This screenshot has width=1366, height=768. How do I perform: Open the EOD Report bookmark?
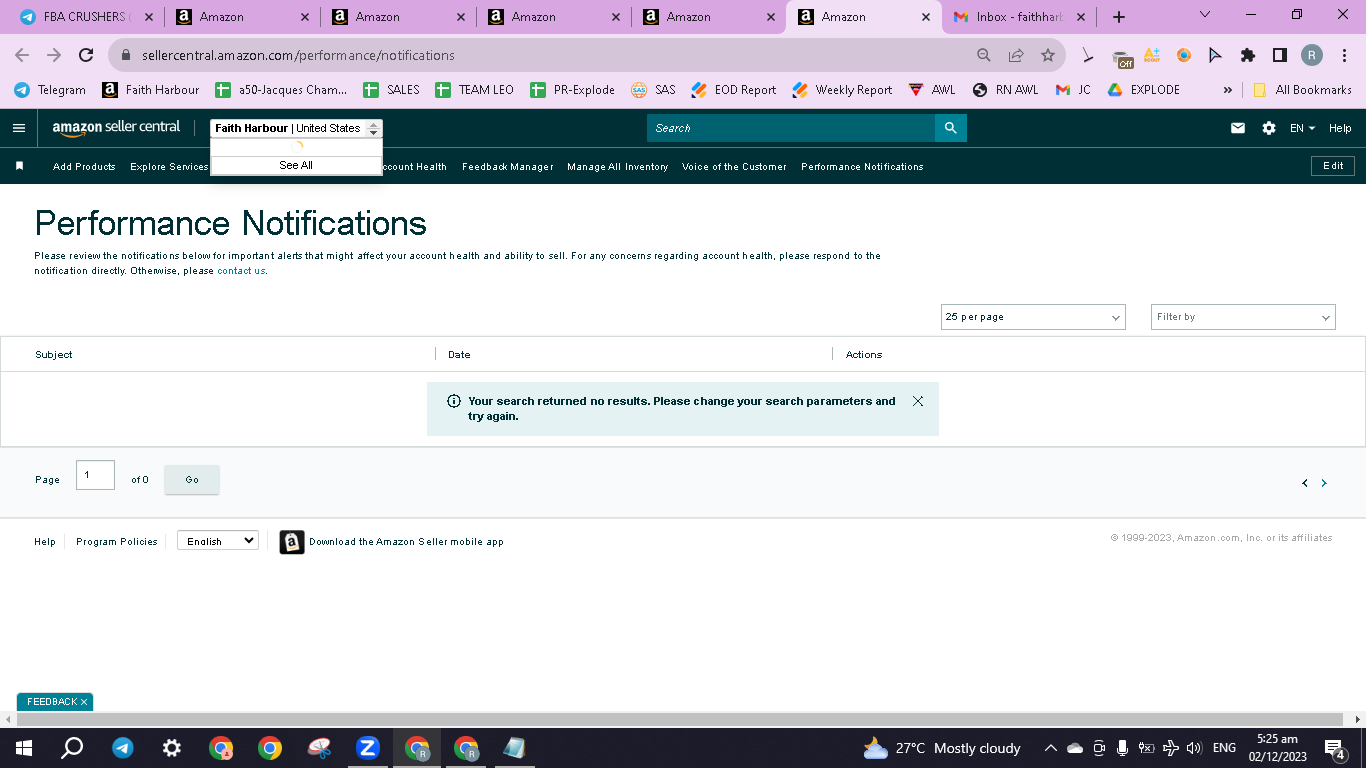click(x=734, y=90)
